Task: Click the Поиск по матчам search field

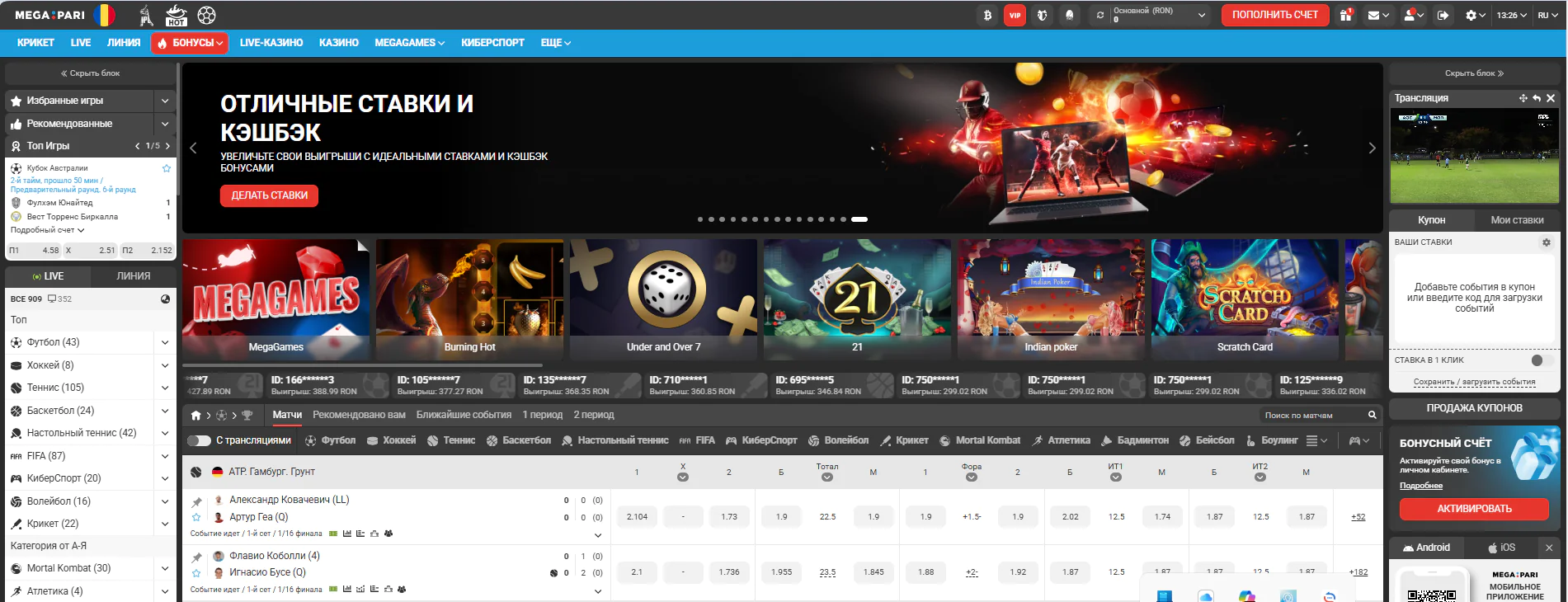Action: click(1313, 415)
